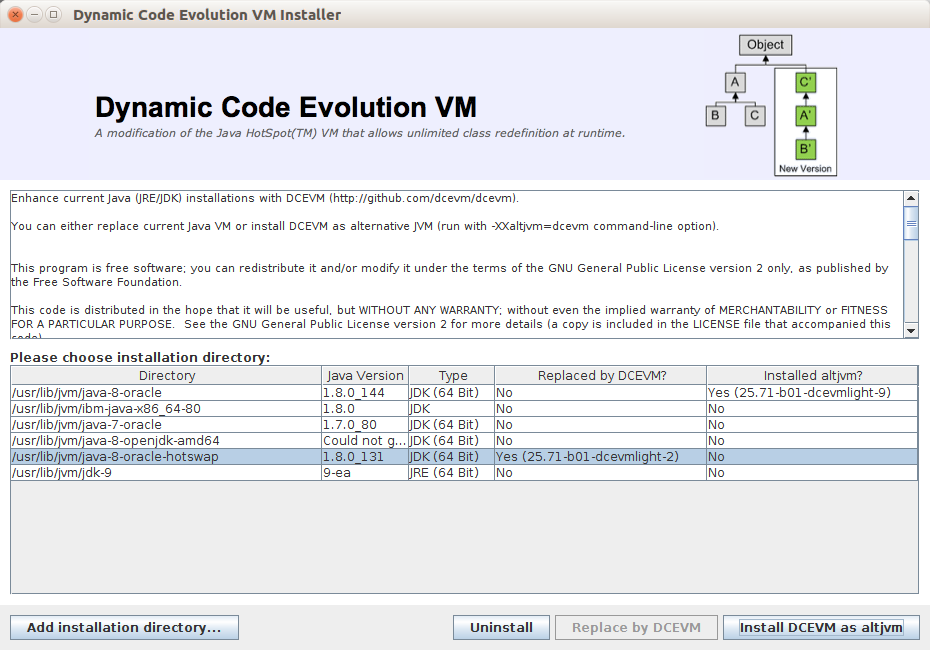Image resolution: width=930 pixels, height=650 pixels.
Task: Click the Directory column header
Action: [x=166, y=376]
